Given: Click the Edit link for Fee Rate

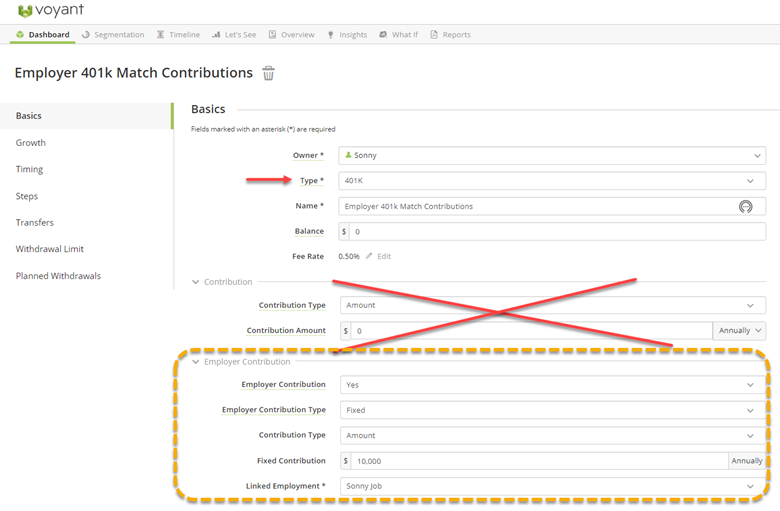Looking at the screenshot, I should click(x=384, y=256).
